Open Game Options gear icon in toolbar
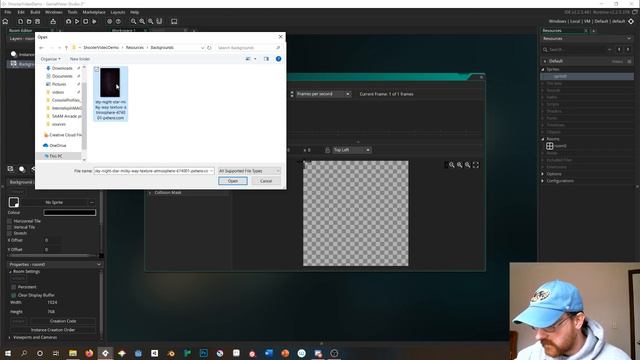This screenshot has width=640, height=360. pos(109,21)
